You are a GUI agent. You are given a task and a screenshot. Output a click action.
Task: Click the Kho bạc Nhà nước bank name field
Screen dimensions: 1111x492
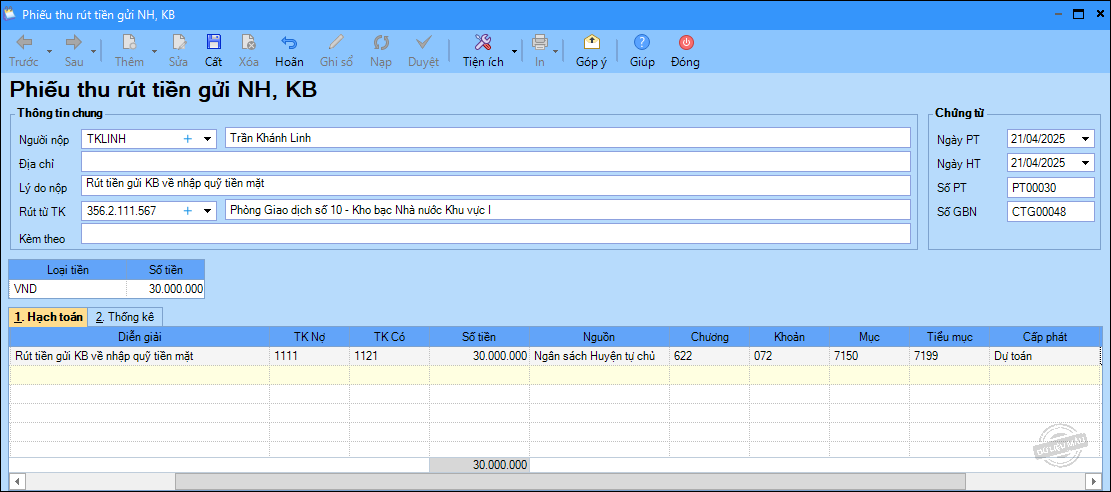pyautogui.click(x=568, y=210)
